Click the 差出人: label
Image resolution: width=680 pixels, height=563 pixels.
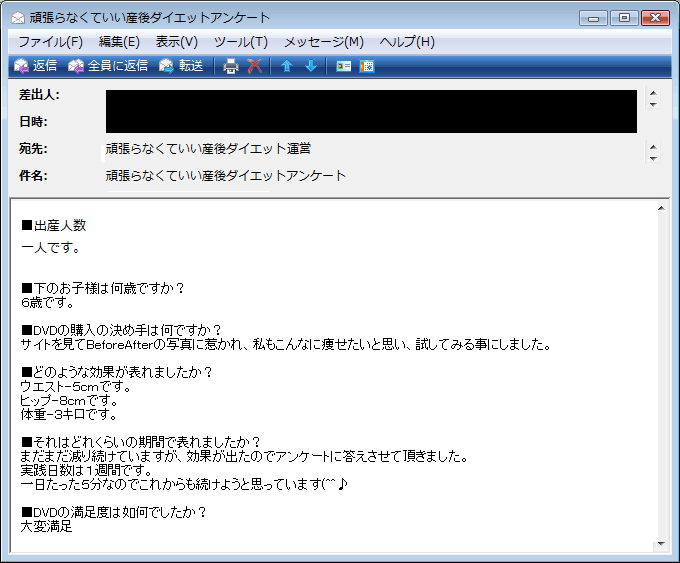39,95
